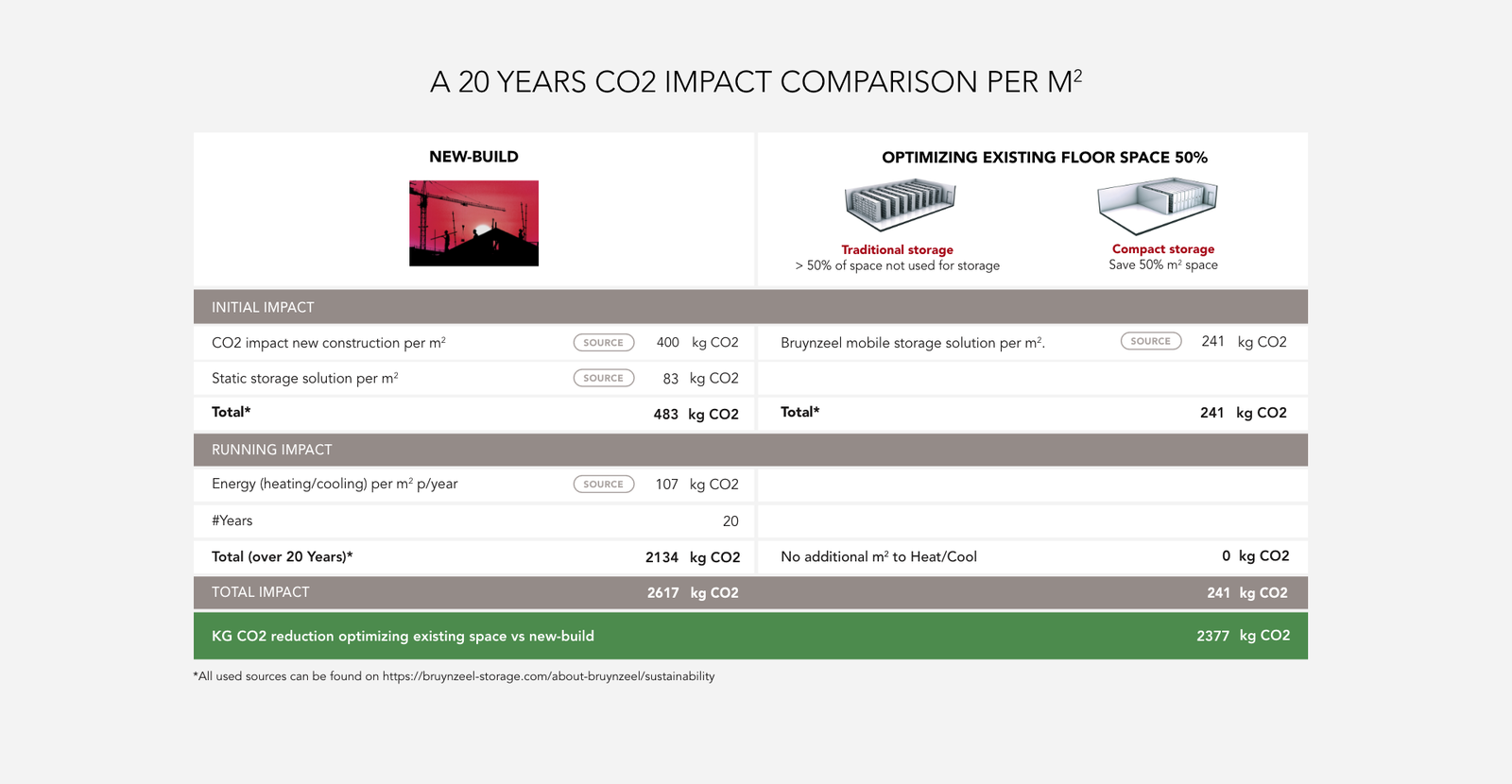The height and width of the screenshot is (784, 1512).
Task: Select the traditional storage shelving illustration
Action: (900, 205)
